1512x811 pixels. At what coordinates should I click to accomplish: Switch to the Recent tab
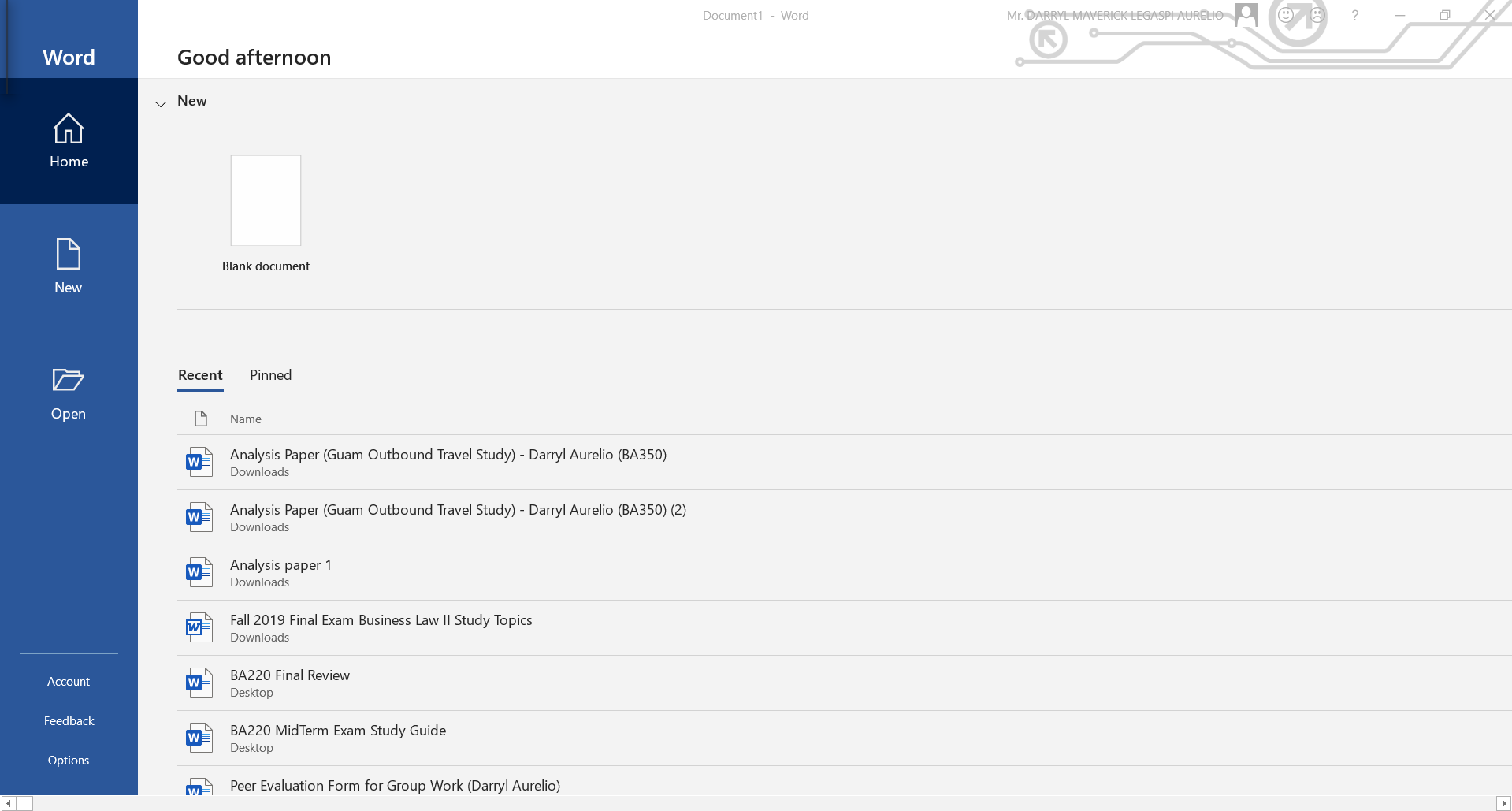coord(200,375)
